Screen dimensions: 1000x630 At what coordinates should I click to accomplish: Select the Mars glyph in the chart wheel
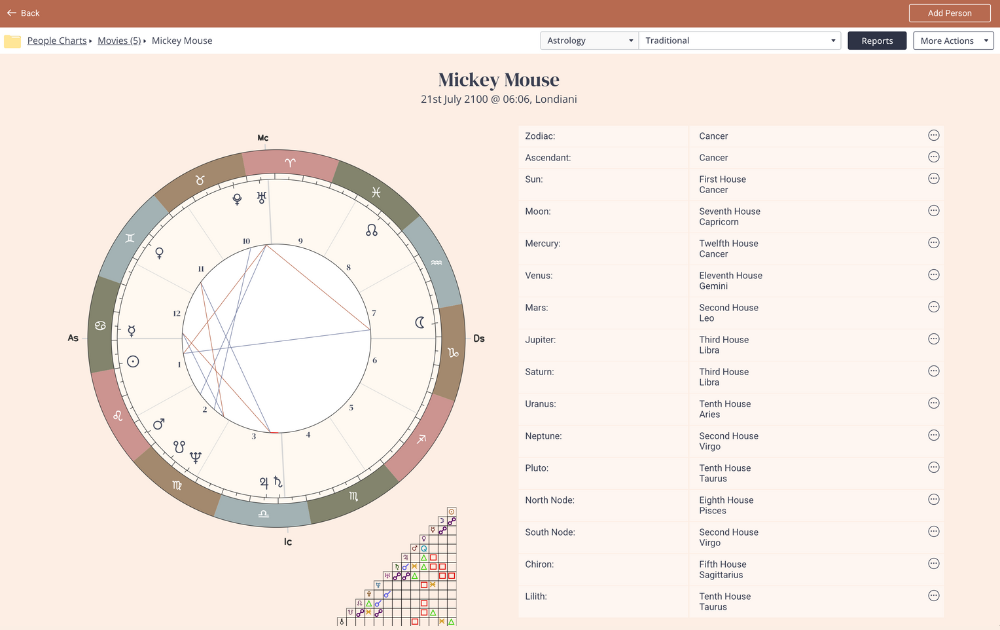159,424
